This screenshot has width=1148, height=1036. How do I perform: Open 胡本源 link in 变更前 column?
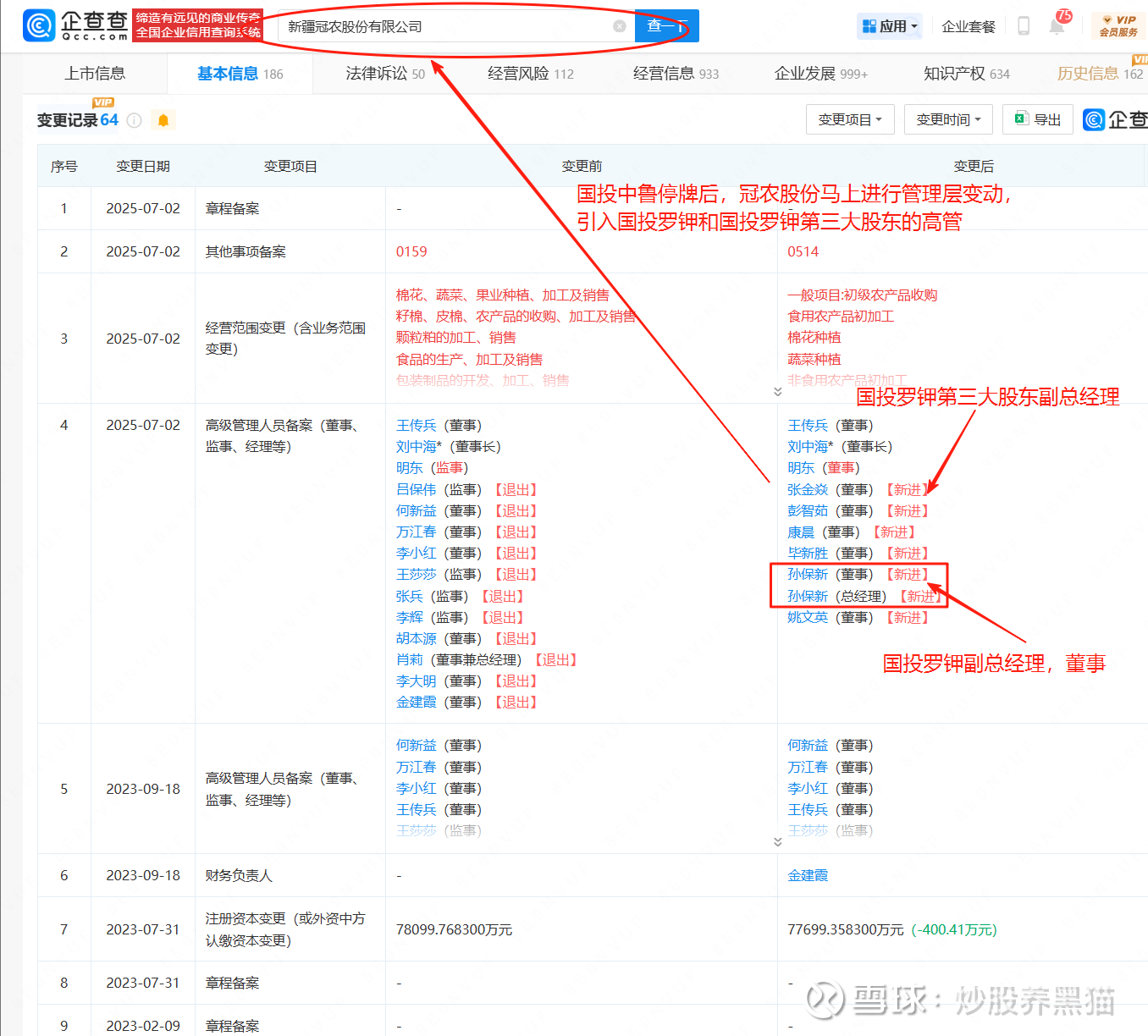[x=417, y=638]
